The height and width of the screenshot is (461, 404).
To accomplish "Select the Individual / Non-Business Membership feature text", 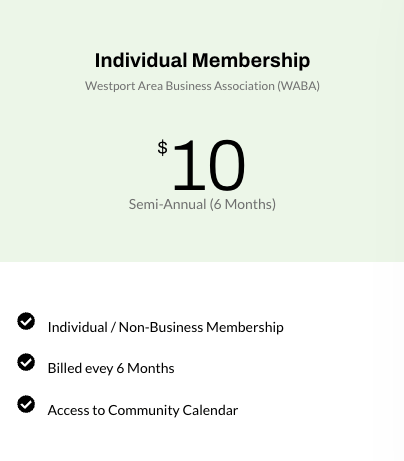I will tap(166, 327).
